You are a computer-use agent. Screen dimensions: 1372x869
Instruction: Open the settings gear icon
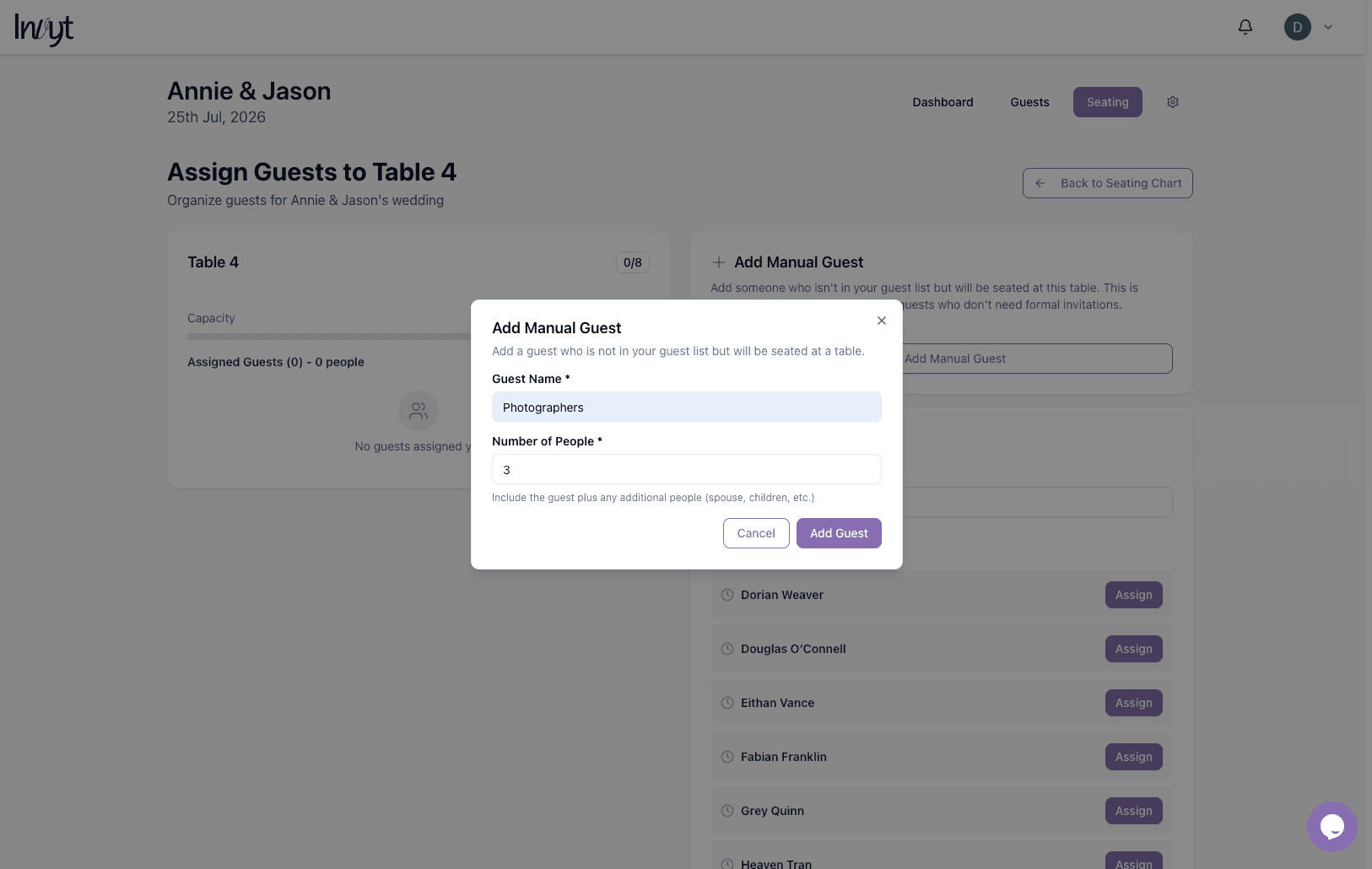pos(1172,101)
